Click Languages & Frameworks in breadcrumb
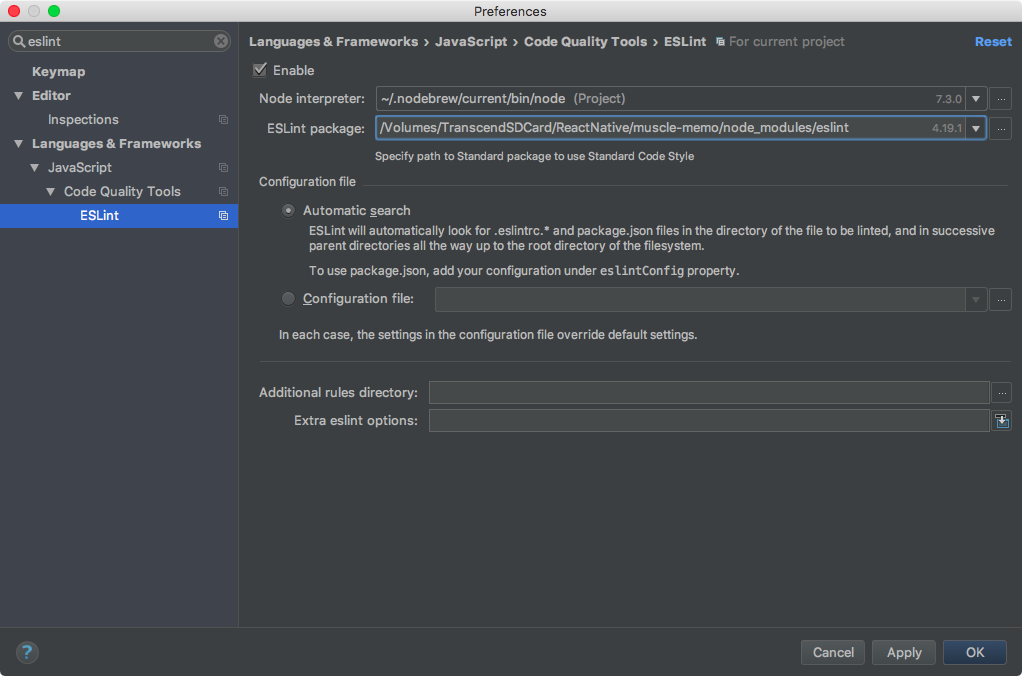The image size is (1022, 676). [x=333, y=42]
